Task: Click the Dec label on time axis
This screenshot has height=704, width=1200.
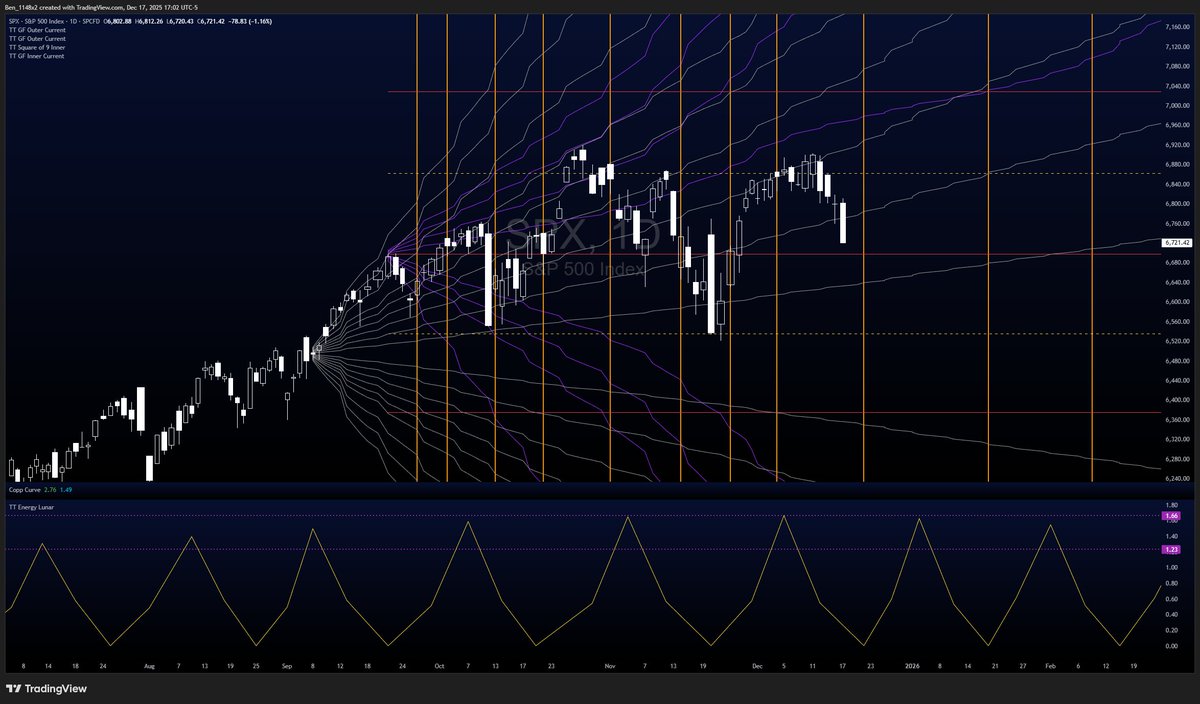Action: tap(757, 664)
